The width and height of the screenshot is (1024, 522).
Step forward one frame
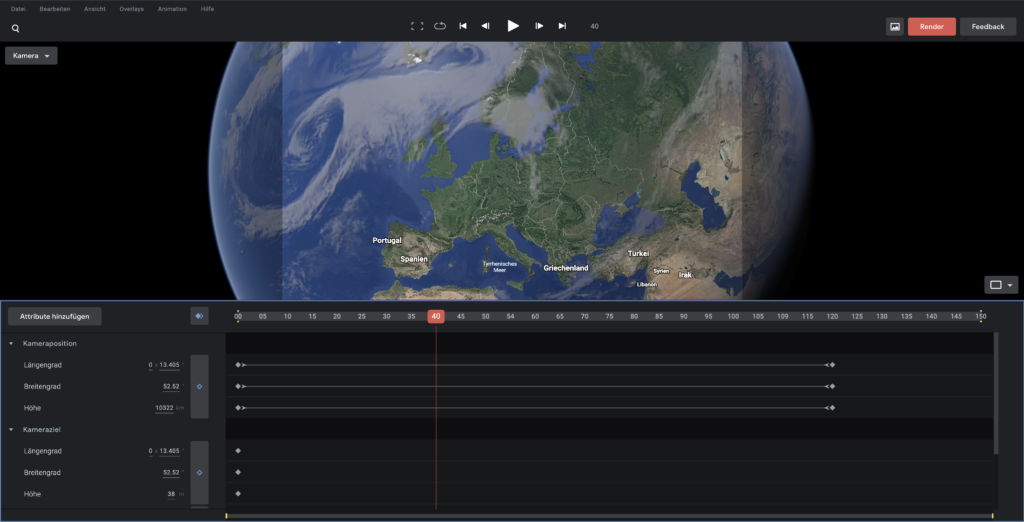[x=539, y=26]
